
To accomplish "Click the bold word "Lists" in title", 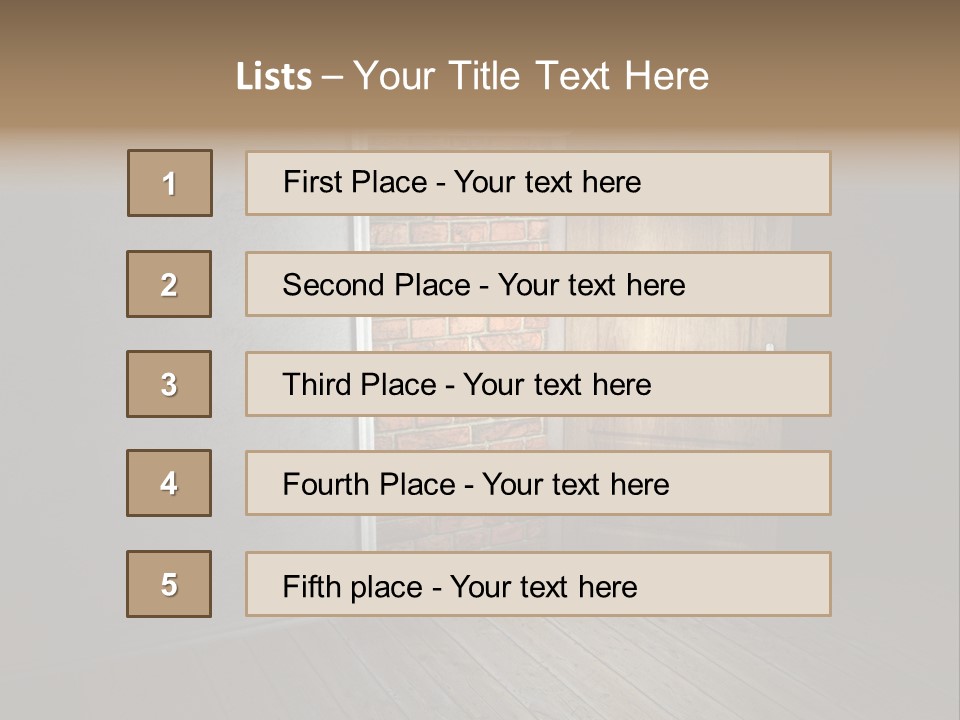I will 274,77.
